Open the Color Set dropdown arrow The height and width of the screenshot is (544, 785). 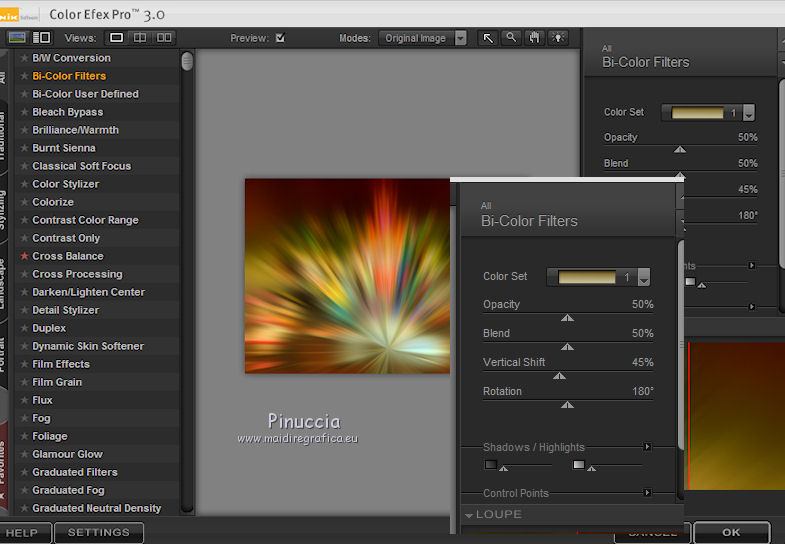643,278
